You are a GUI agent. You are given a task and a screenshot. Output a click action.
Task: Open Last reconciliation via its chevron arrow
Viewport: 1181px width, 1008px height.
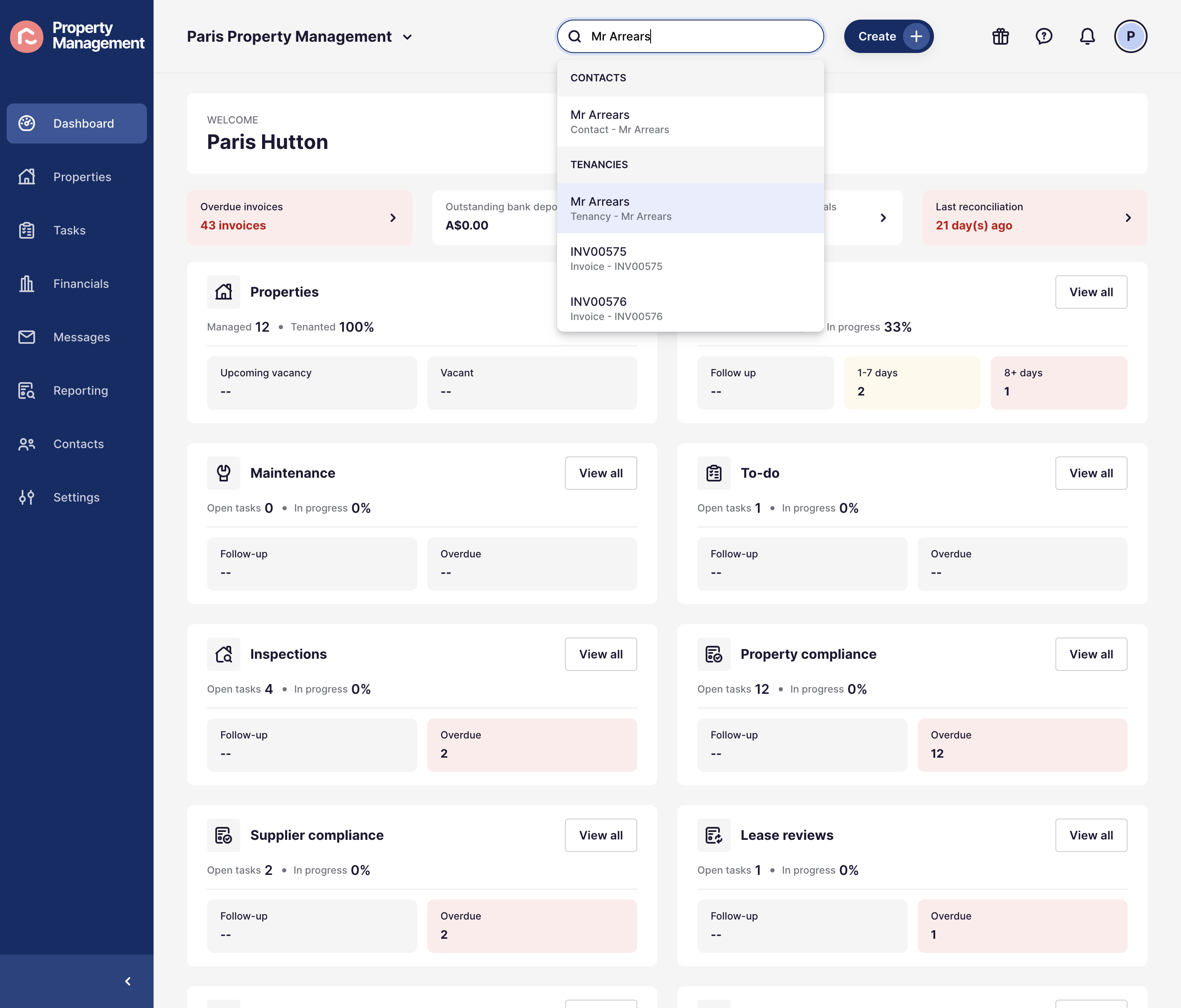tap(1128, 218)
